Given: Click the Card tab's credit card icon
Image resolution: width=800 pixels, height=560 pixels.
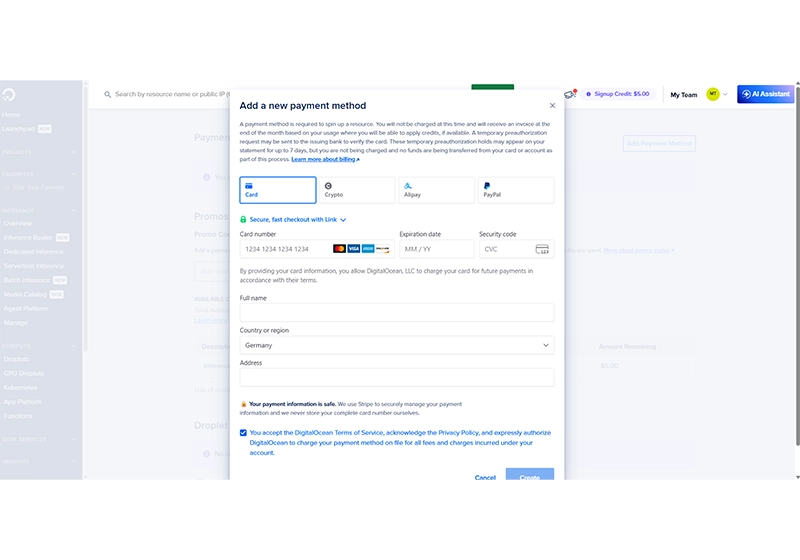Looking at the screenshot, I should point(249,186).
